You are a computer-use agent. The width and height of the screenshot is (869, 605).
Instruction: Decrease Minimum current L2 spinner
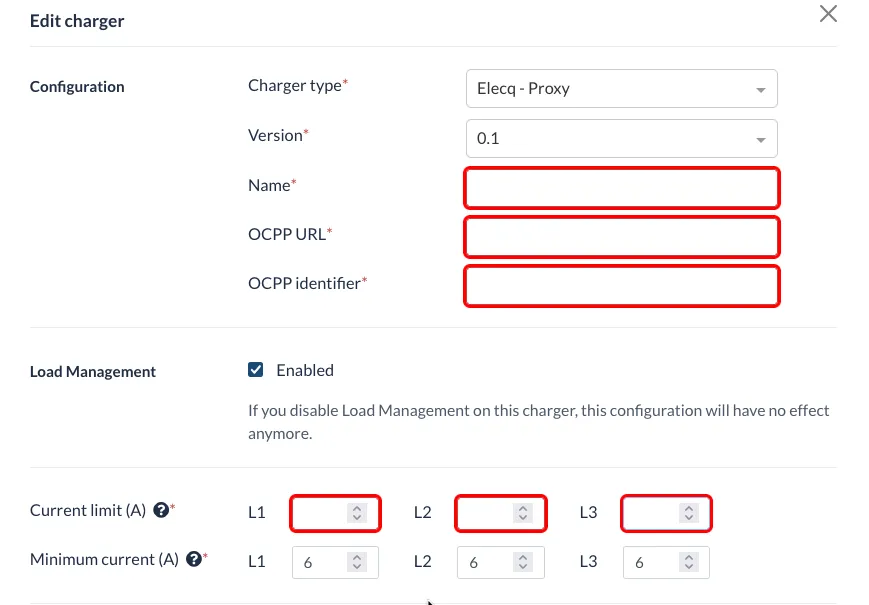tap(523, 567)
